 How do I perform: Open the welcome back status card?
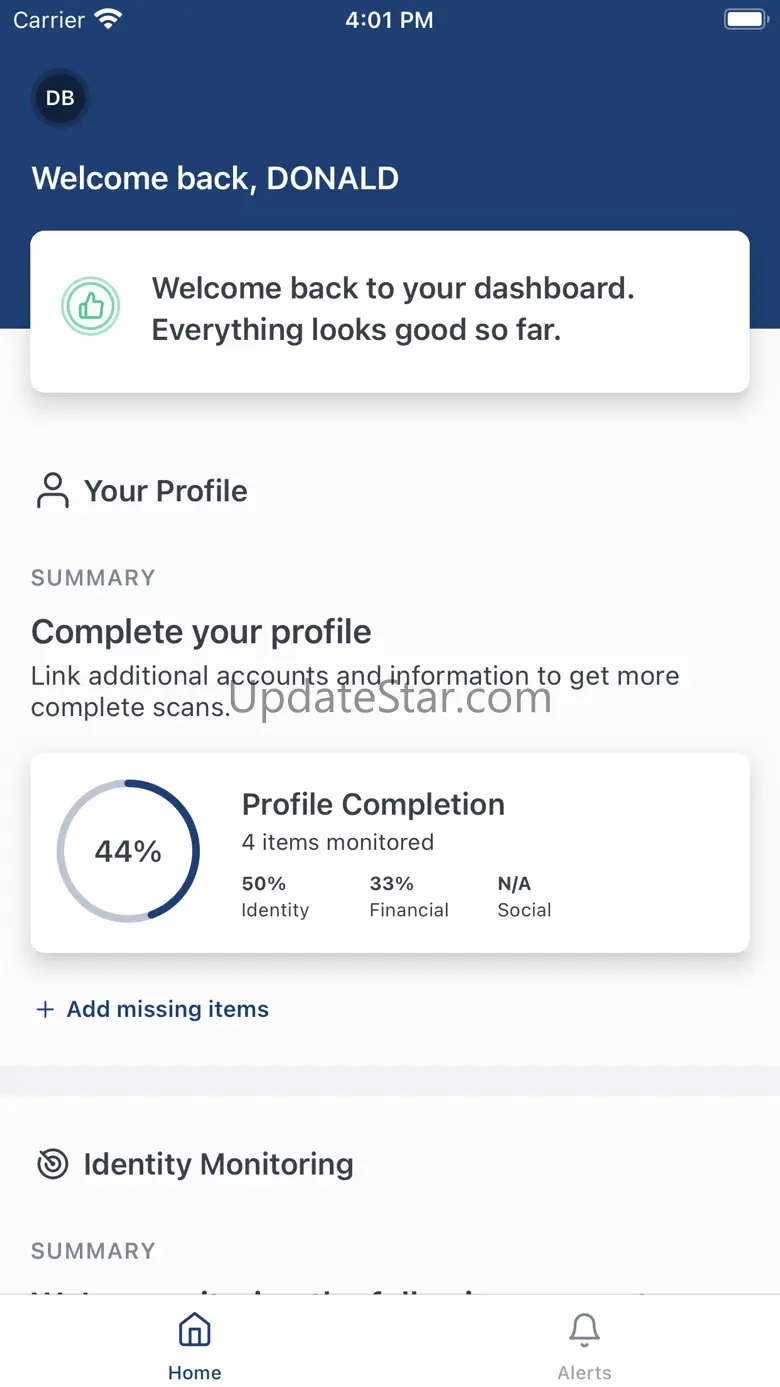[390, 310]
